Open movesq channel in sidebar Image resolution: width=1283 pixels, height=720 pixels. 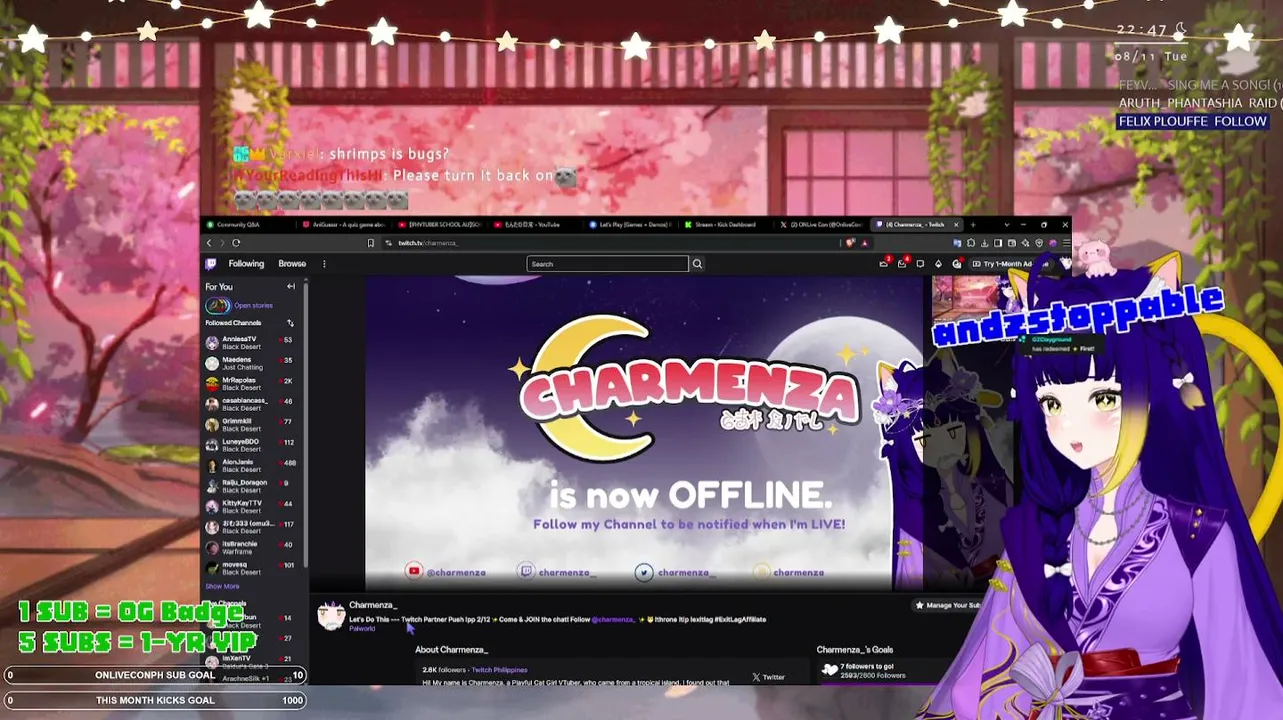(252, 568)
